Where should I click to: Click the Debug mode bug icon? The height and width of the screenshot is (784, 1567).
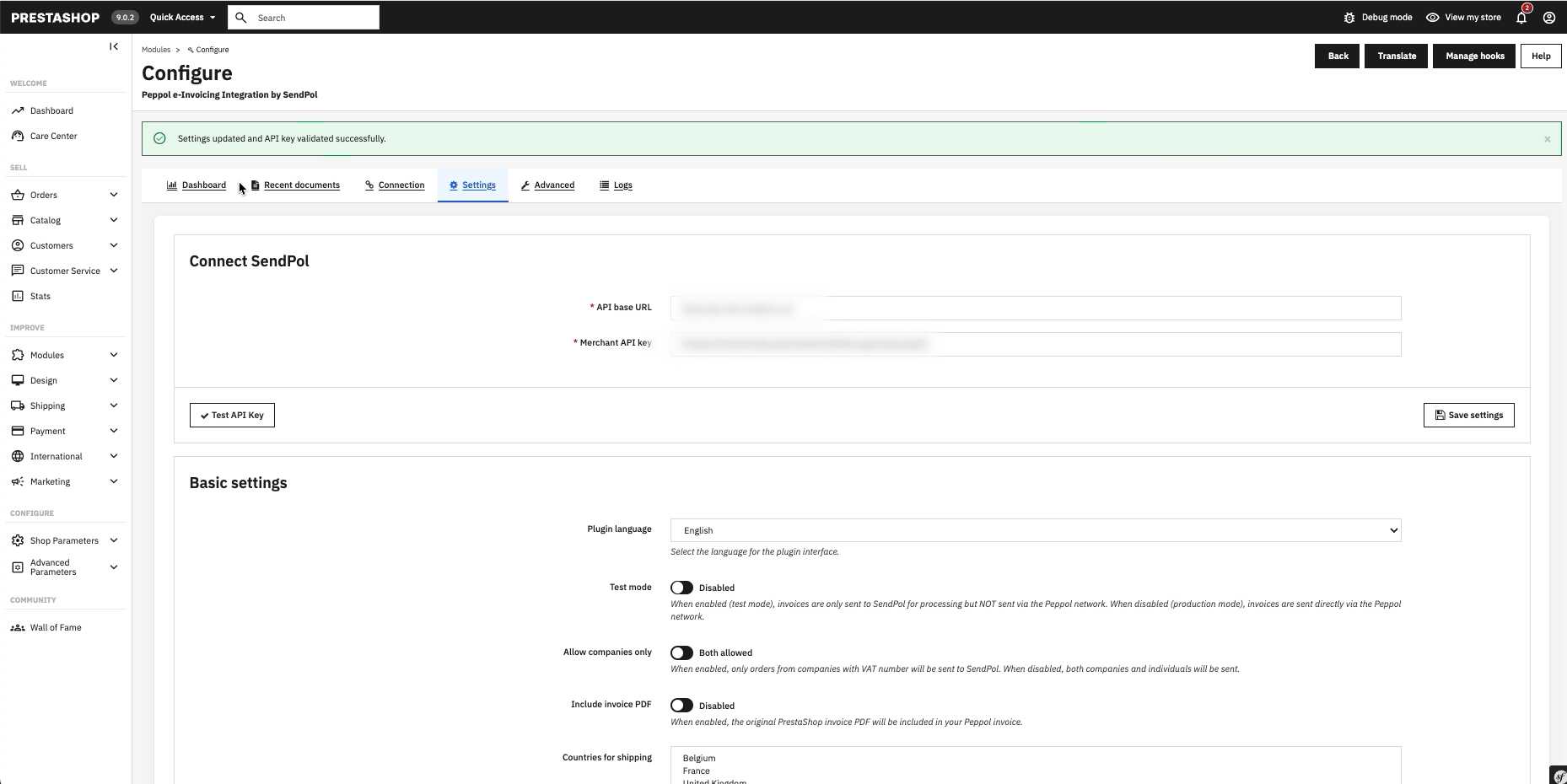pyautogui.click(x=1349, y=17)
